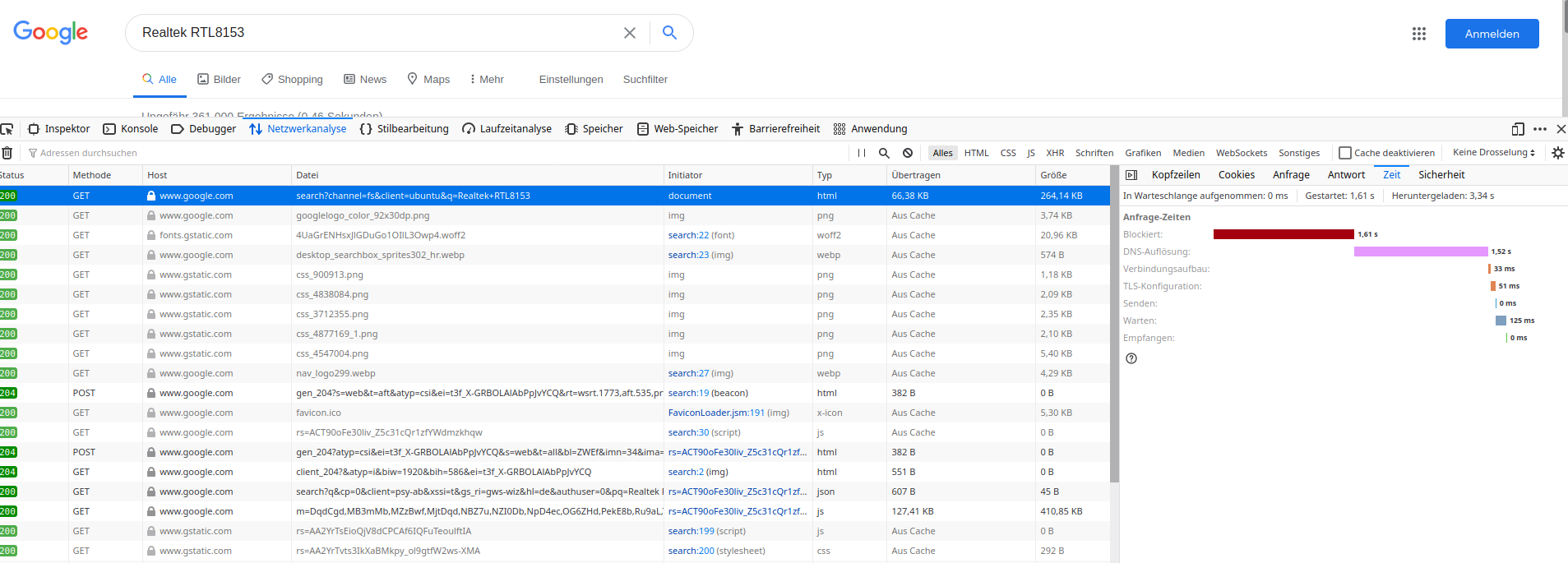Open Google Shopping results
Viewport: 1568px width, 563px height.
tap(292, 80)
